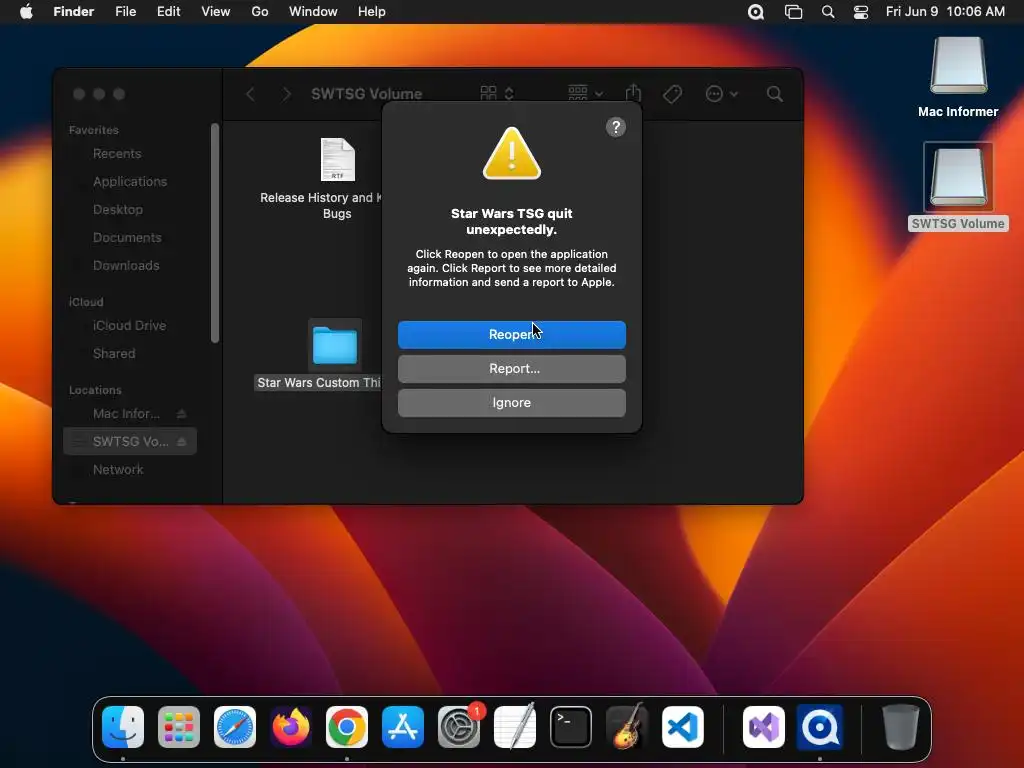Screen dimensions: 1024x768
Task: Click the Finder window search icon
Action: [775, 94]
